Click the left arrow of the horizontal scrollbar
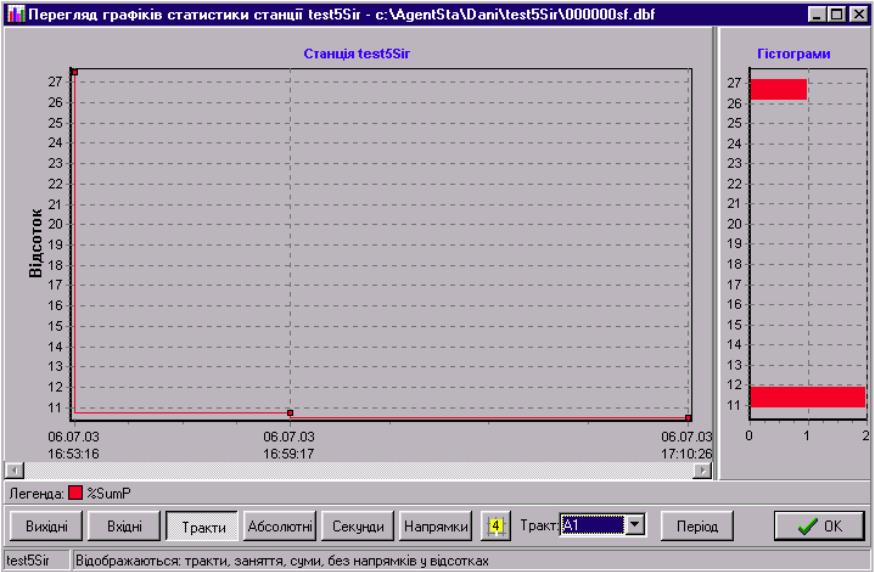This screenshot has width=874, height=572. pyautogui.click(x=14, y=471)
